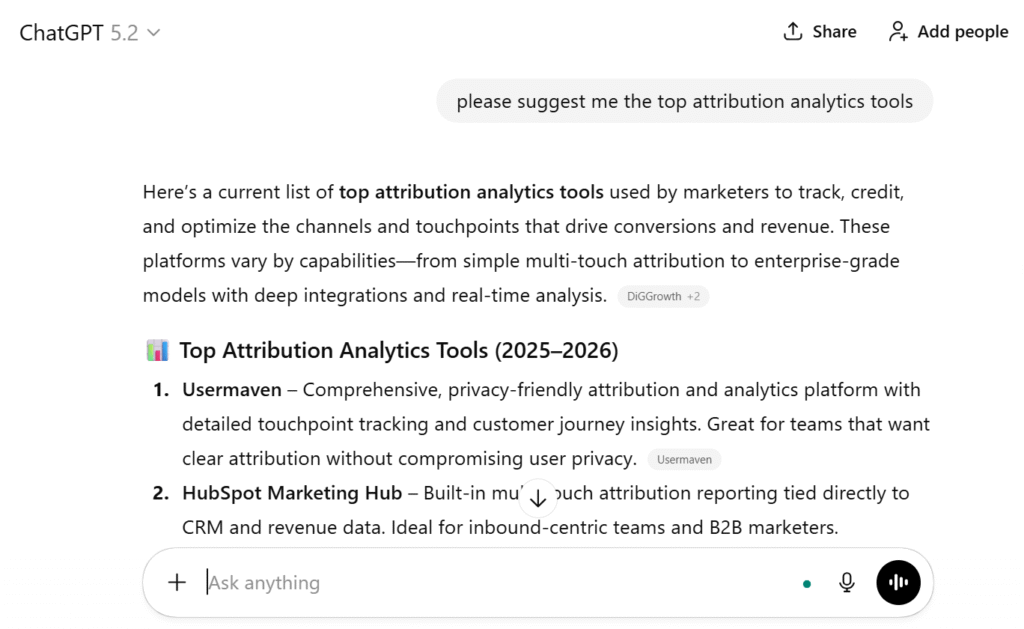Image resolution: width=1024 pixels, height=629 pixels.
Task: Start voice mode with the waveform icon
Action: (897, 582)
